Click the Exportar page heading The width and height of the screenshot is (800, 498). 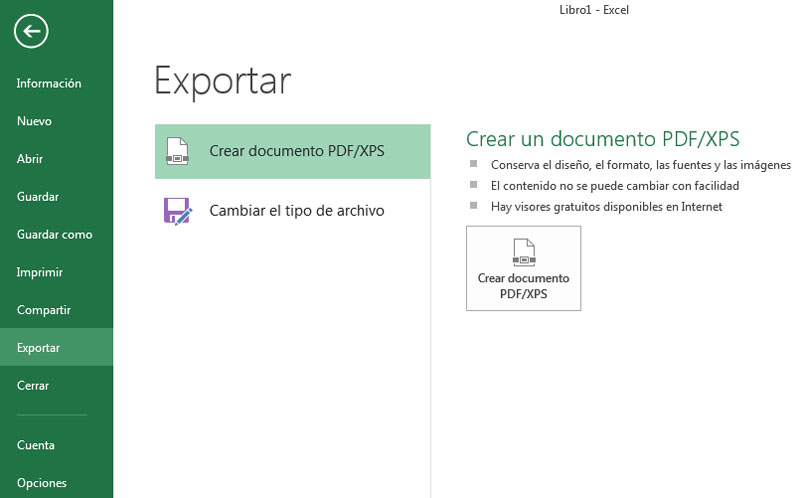coord(222,81)
